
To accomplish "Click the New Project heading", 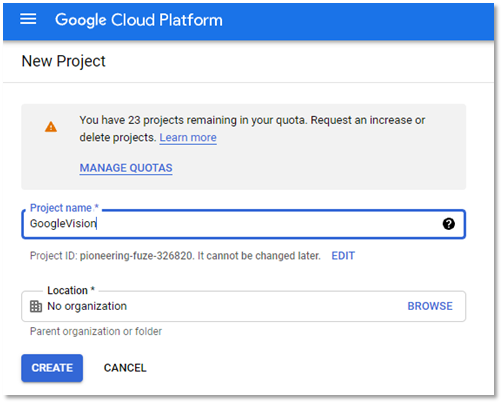I will (63, 61).
